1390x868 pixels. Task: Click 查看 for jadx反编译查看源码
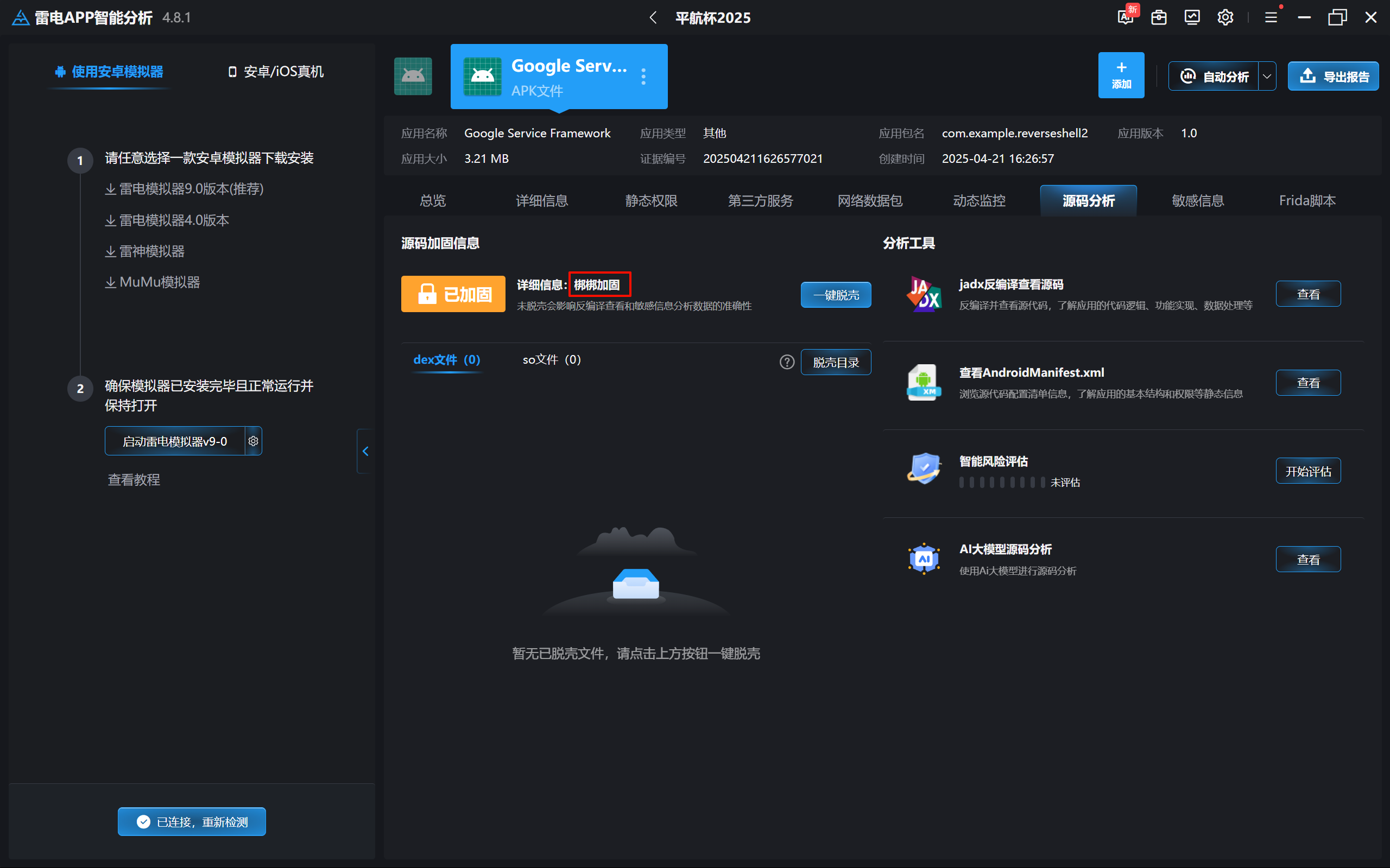click(1309, 294)
